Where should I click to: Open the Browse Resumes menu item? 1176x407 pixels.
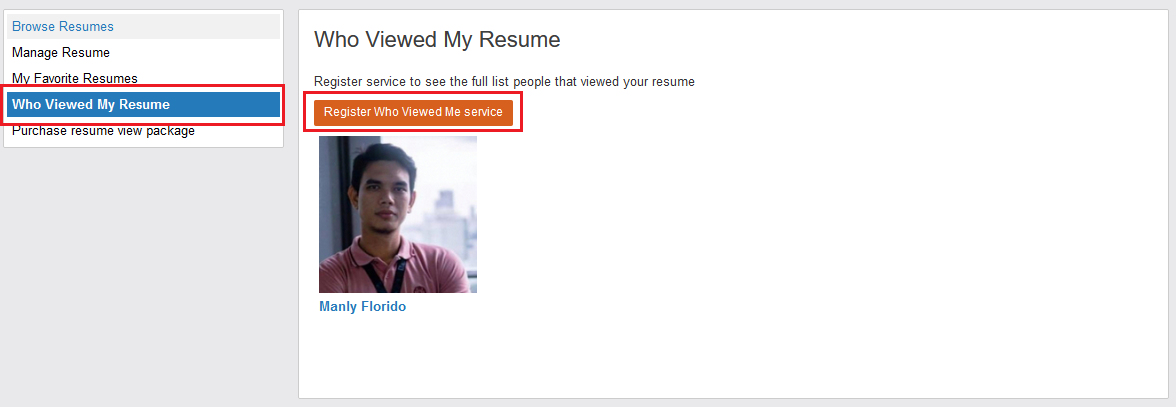[x=63, y=26]
